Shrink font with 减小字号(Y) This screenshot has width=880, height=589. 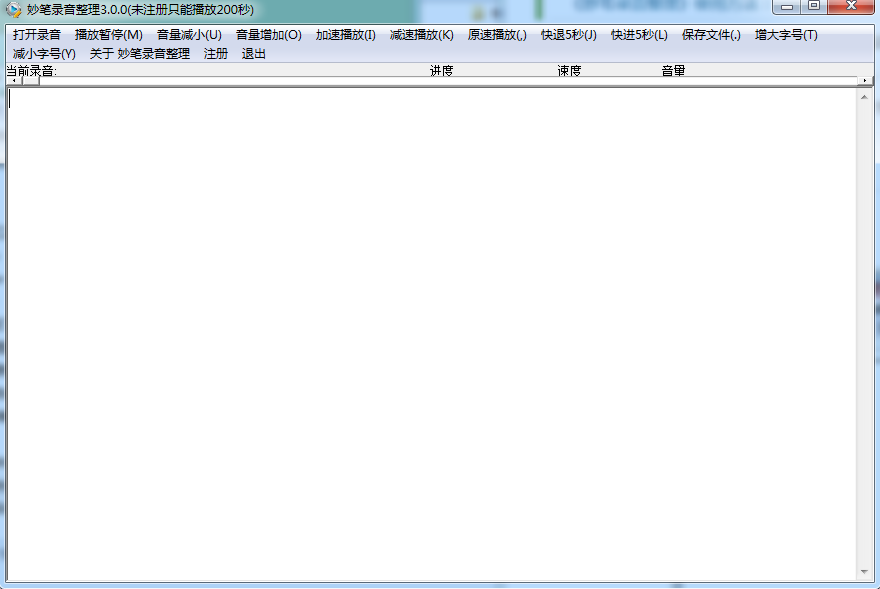pos(44,54)
